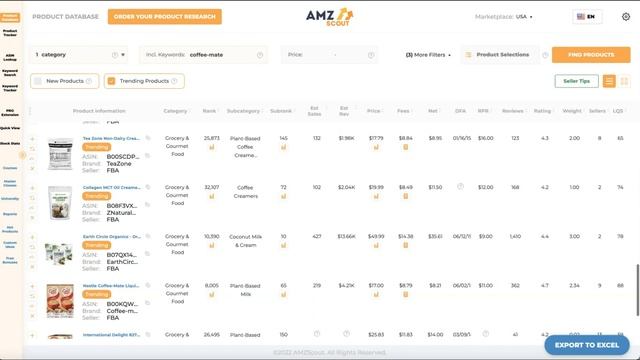This screenshot has width=640, height=360.
Task: Open Reports in the sidebar
Action: 10,214
